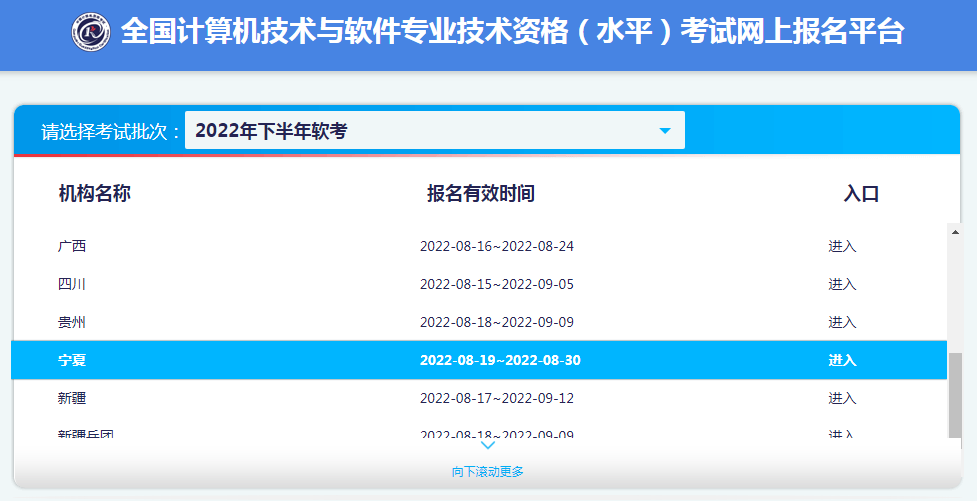Image resolution: width=977 pixels, height=501 pixels.
Task: Open the exam batch dropdown arrow
Action: [x=665, y=131]
